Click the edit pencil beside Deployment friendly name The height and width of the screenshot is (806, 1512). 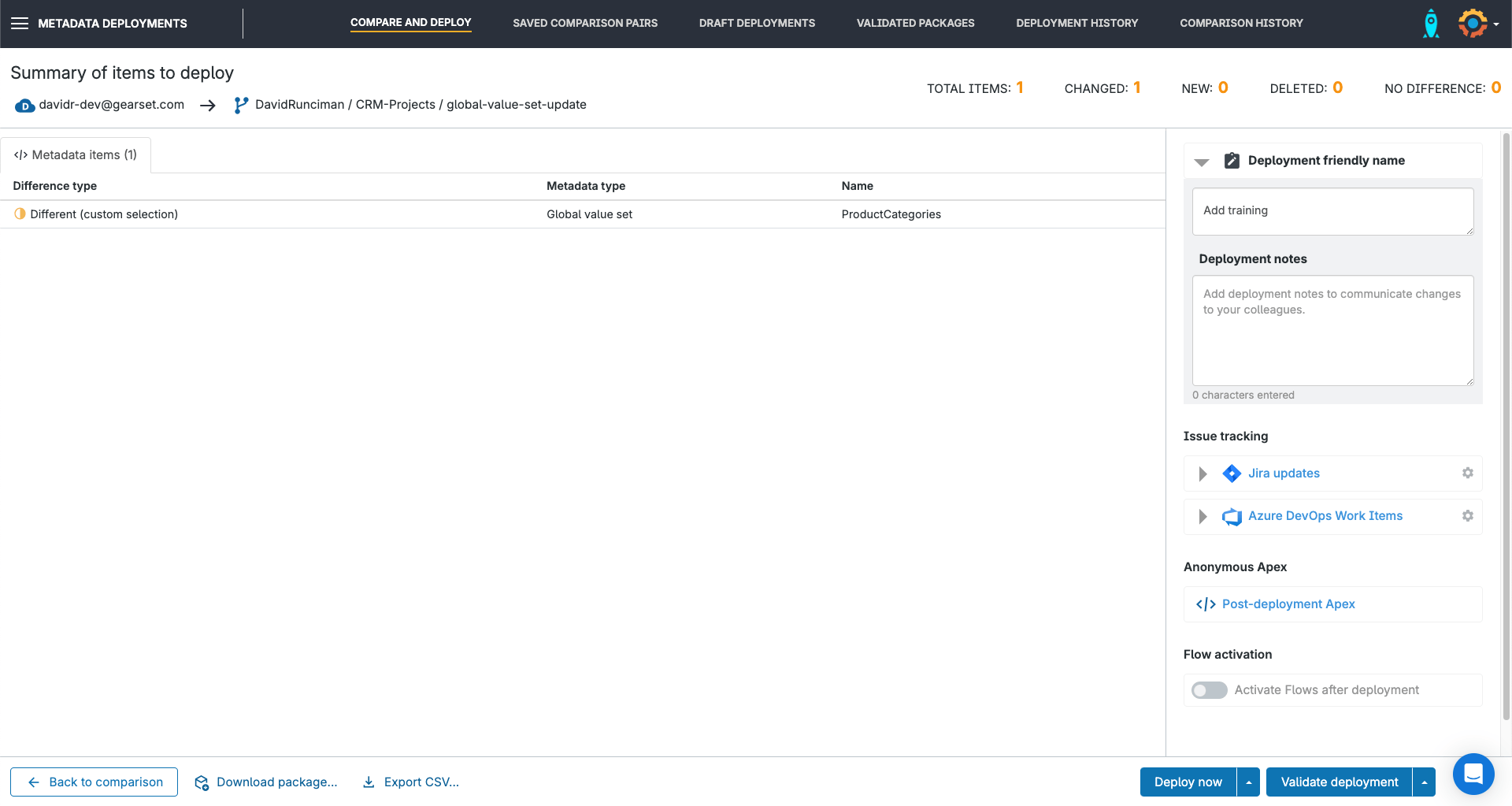(1232, 160)
